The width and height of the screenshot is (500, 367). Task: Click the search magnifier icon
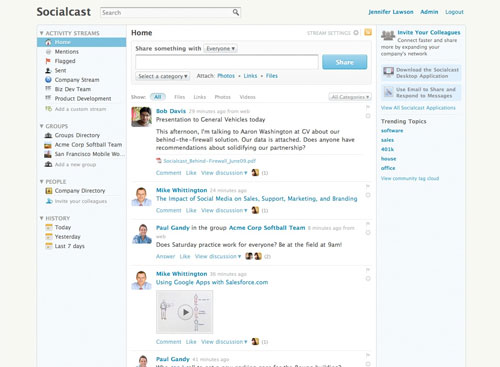tap(236, 12)
